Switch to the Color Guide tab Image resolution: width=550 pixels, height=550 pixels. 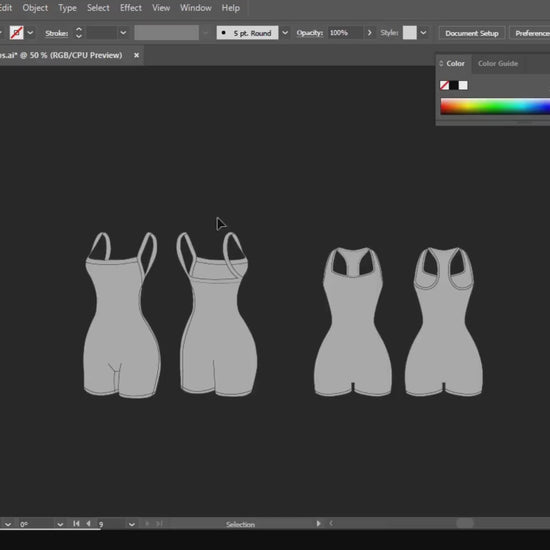tap(498, 63)
